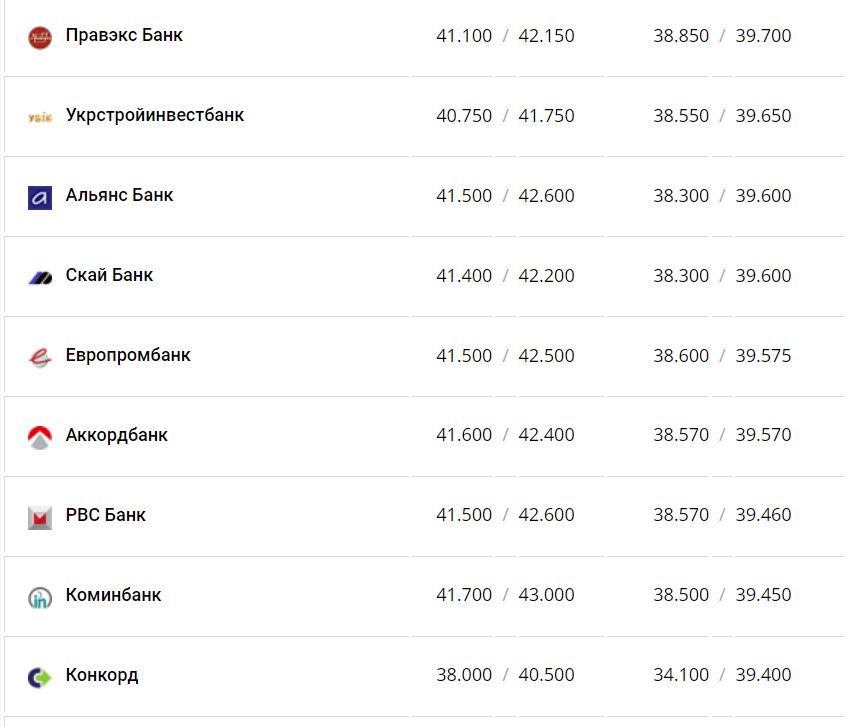
Task: Click the Европромбанк logo icon
Action: point(40,357)
